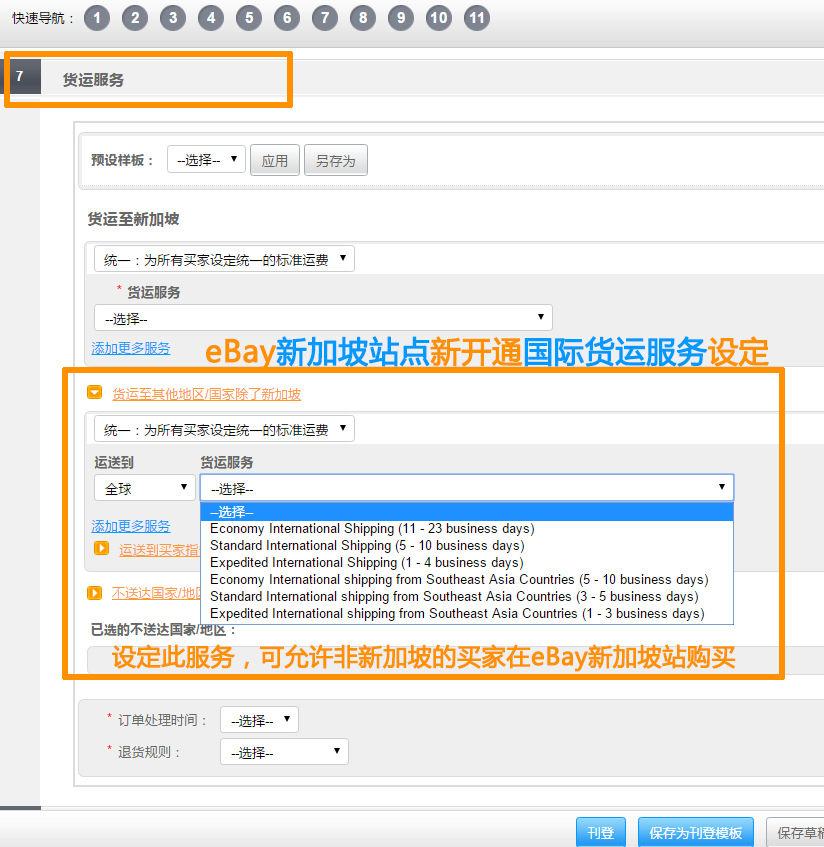Select Standard shipping from Southeast Asia Countries
The image size is (824, 847).
[467, 596]
